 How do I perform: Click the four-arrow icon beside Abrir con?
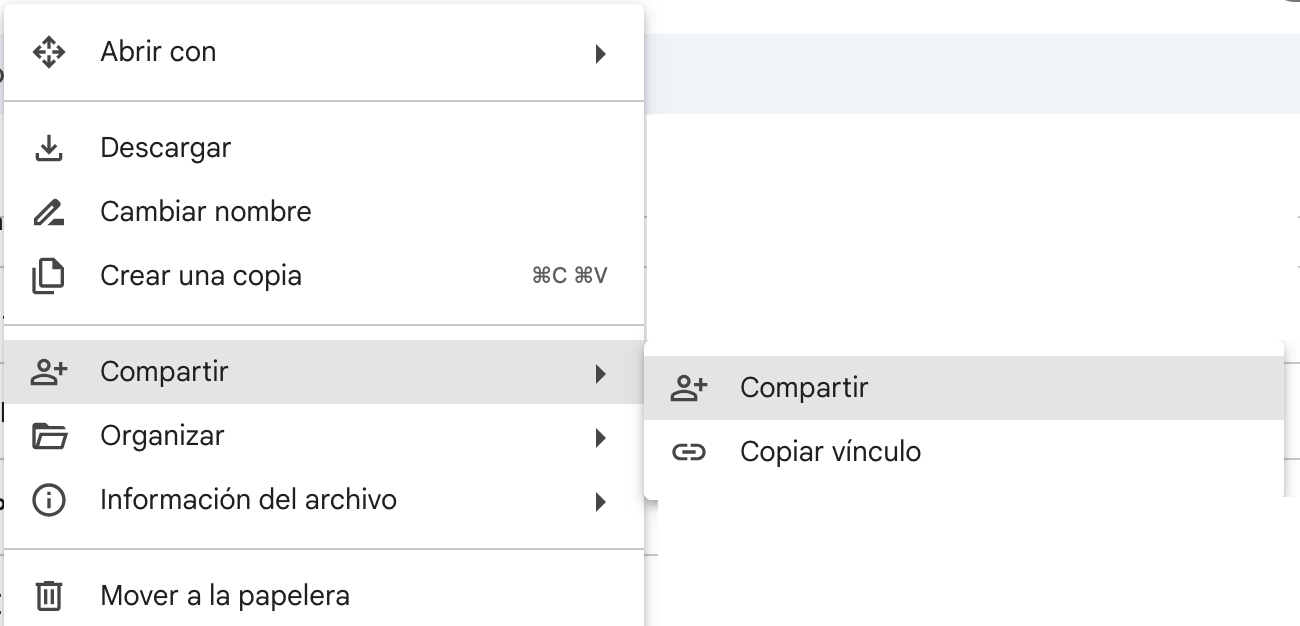pos(49,52)
